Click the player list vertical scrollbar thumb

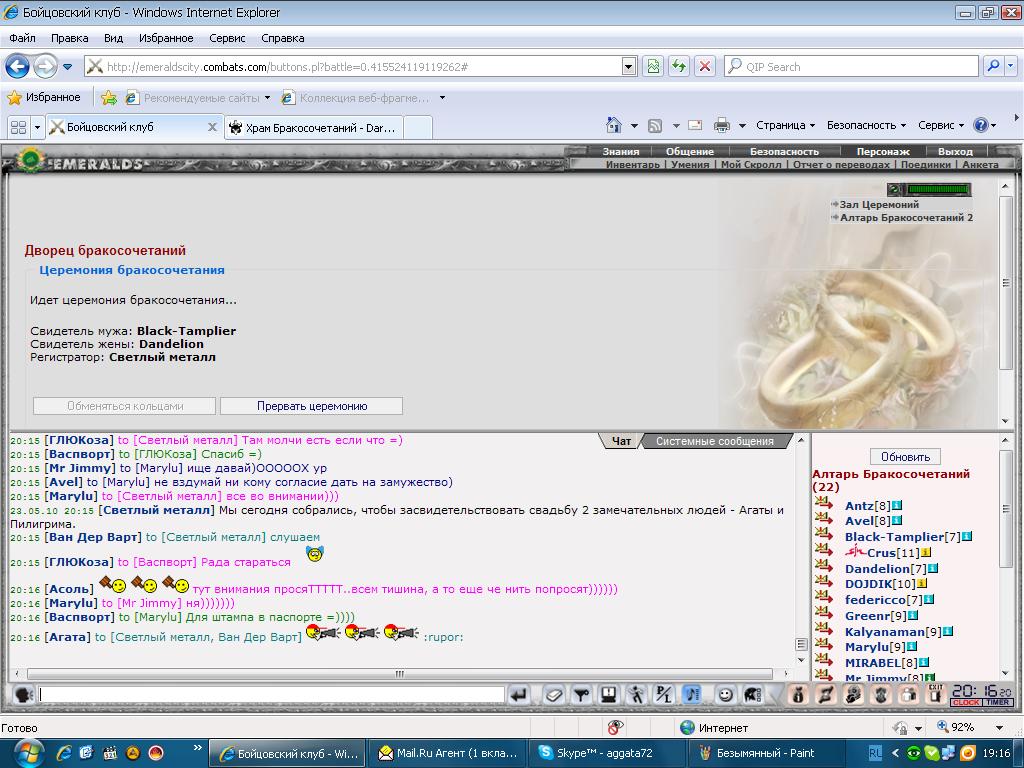point(1006,509)
